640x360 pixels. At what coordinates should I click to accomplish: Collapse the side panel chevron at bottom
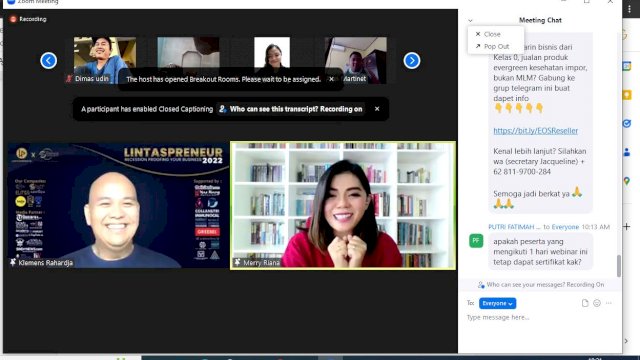click(x=627, y=341)
